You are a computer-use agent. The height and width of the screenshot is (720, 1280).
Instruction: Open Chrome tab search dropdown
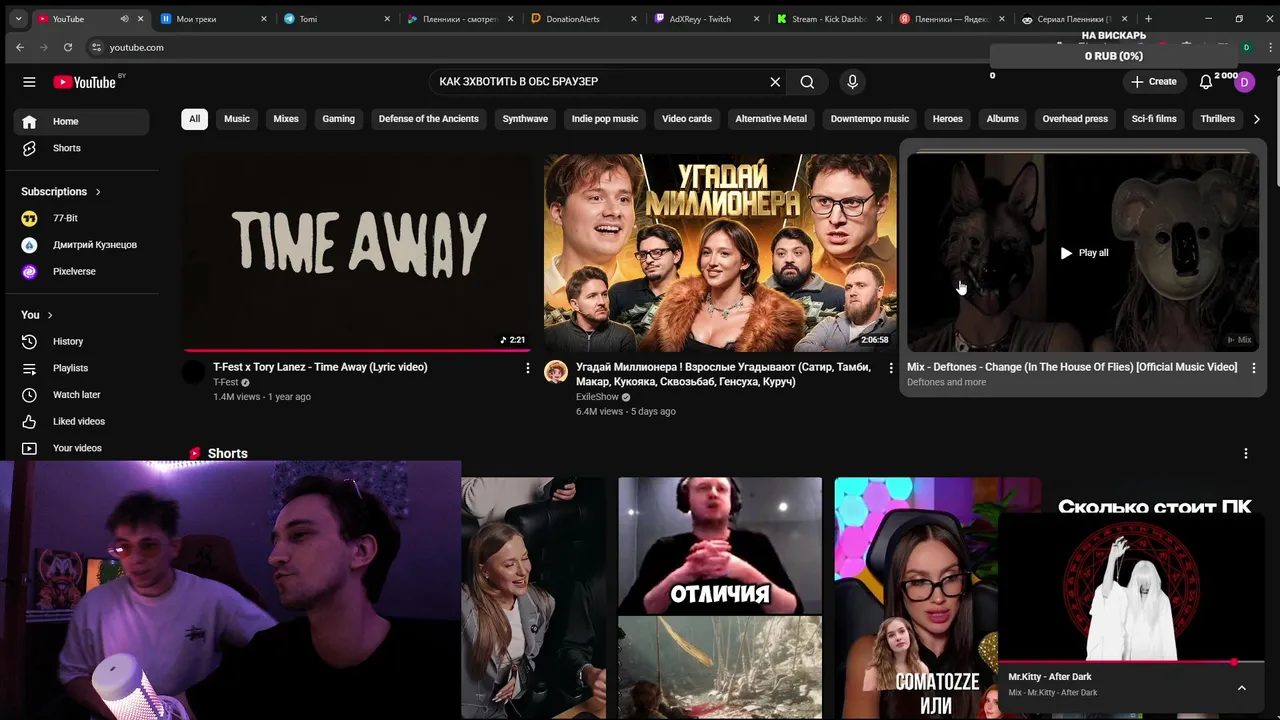click(18, 19)
